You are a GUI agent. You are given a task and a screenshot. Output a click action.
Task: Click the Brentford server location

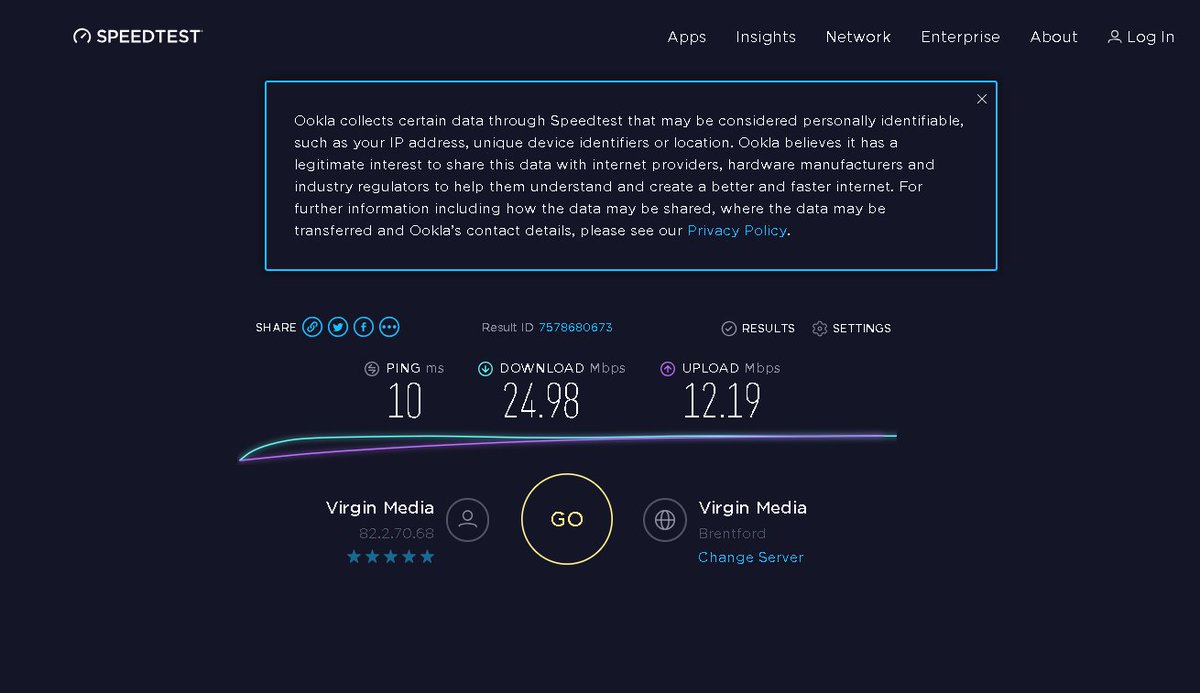pos(732,534)
